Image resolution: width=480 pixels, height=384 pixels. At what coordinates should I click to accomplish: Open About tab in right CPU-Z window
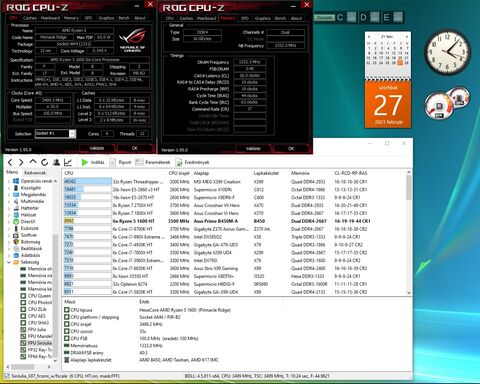[x=296, y=18]
